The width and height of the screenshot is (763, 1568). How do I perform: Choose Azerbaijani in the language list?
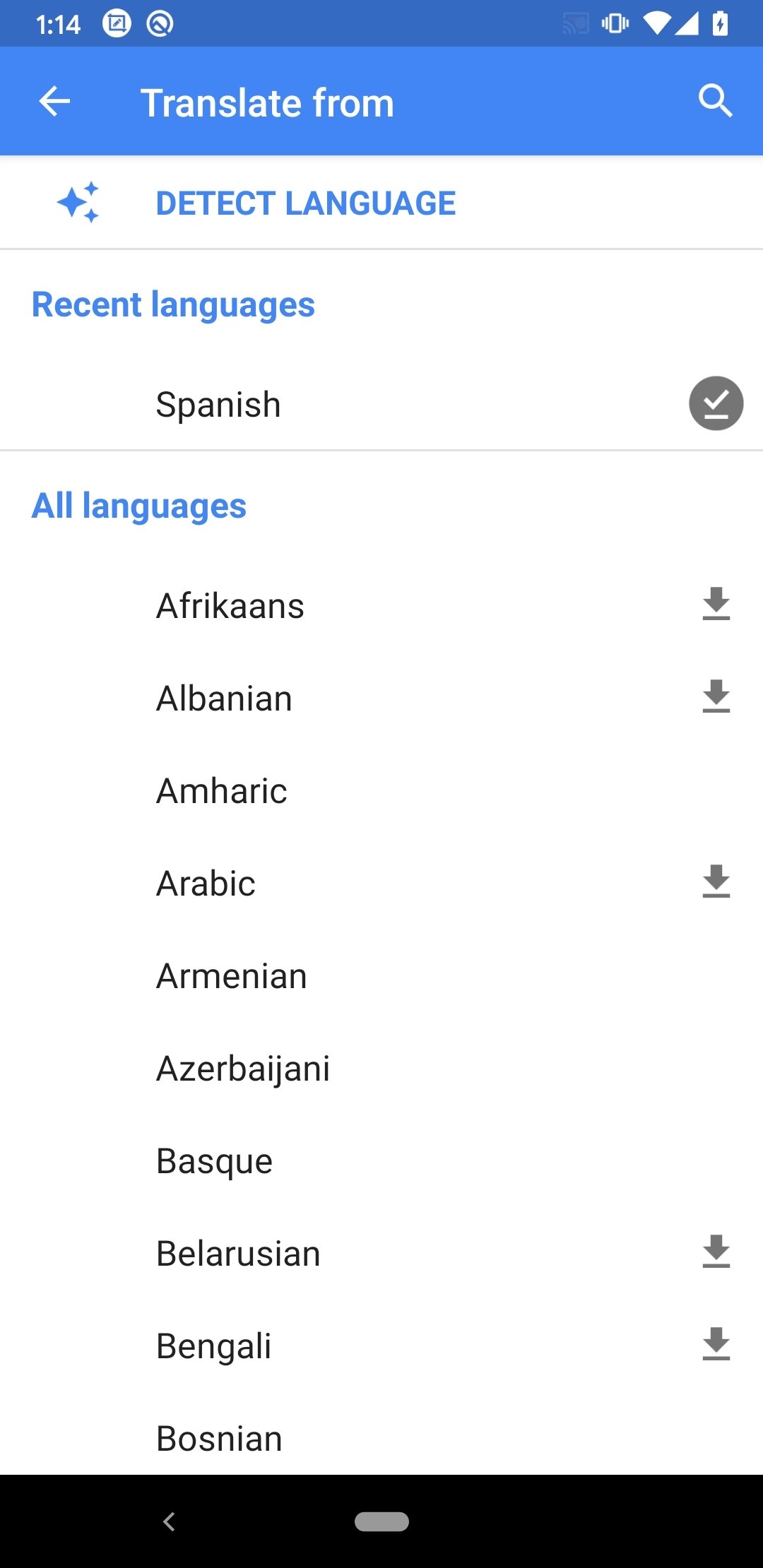pos(243,1069)
